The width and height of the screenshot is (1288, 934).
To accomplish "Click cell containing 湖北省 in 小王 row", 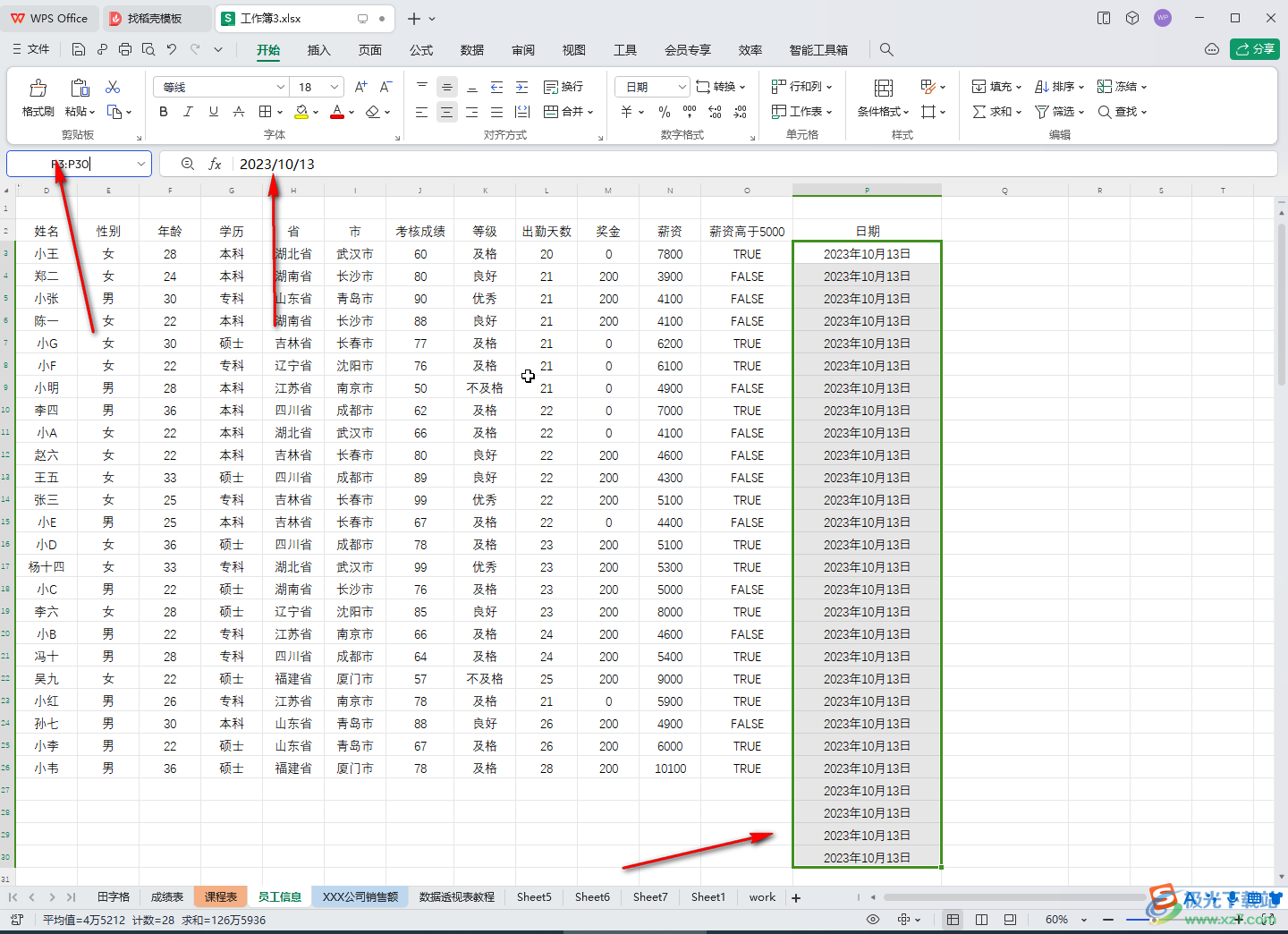I will [293, 254].
